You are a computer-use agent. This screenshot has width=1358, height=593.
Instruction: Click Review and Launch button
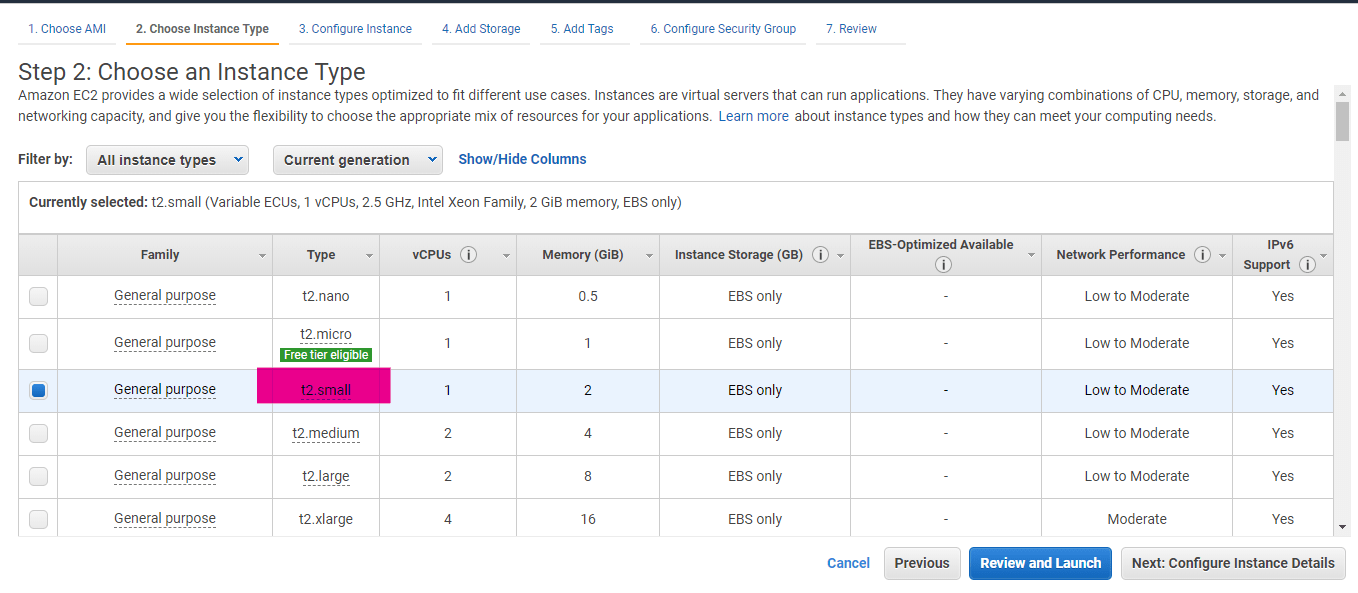click(x=1040, y=563)
